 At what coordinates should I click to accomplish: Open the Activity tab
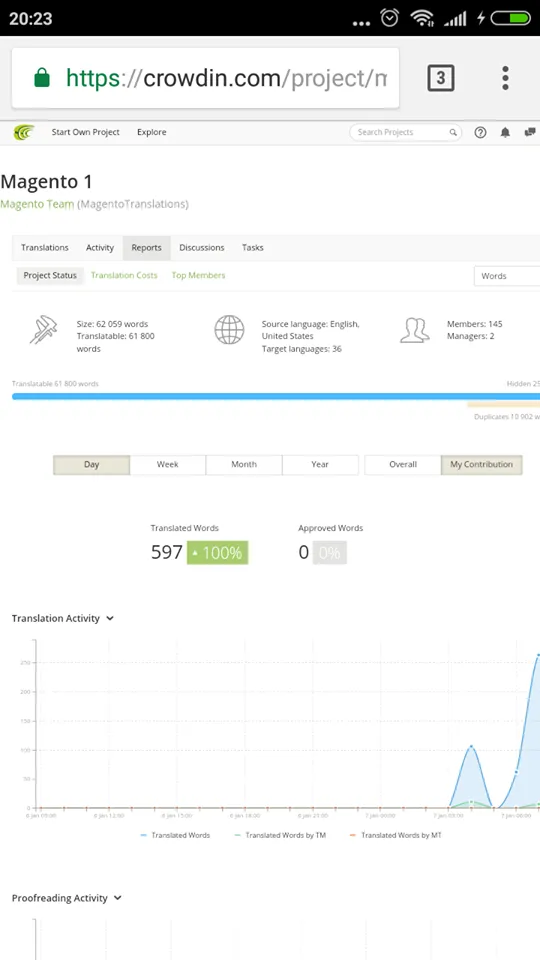pyautogui.click(x=100, y=248)
